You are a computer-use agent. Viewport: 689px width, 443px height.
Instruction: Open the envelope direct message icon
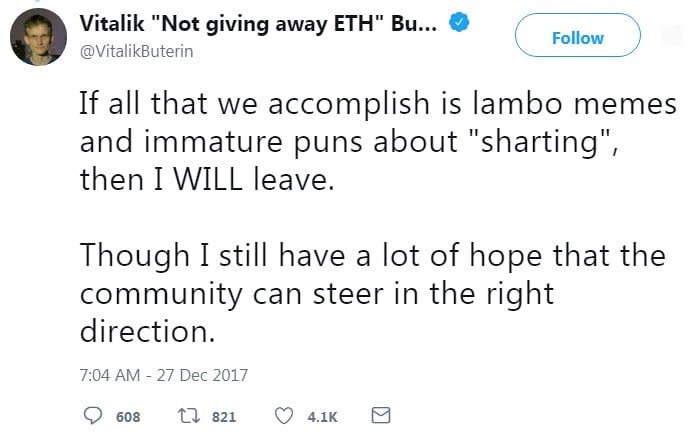[381, 415]
